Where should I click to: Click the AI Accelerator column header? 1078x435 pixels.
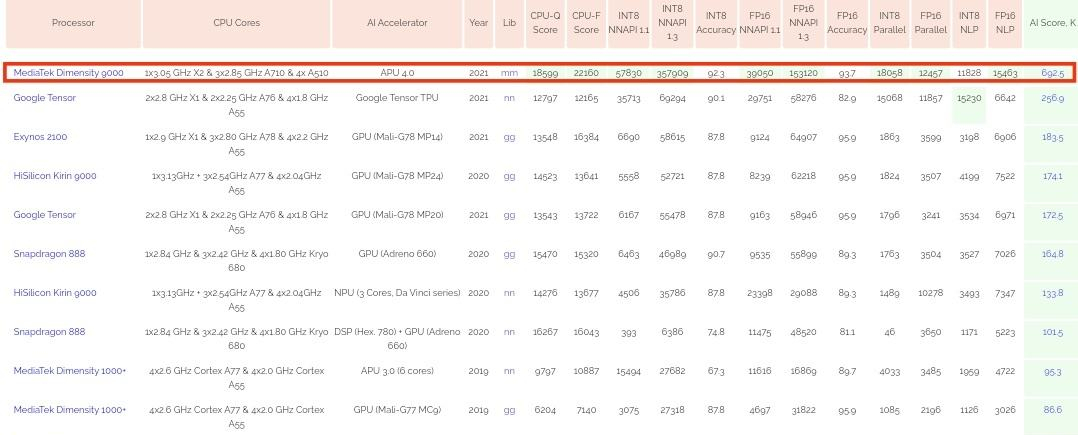coord(397,23)
